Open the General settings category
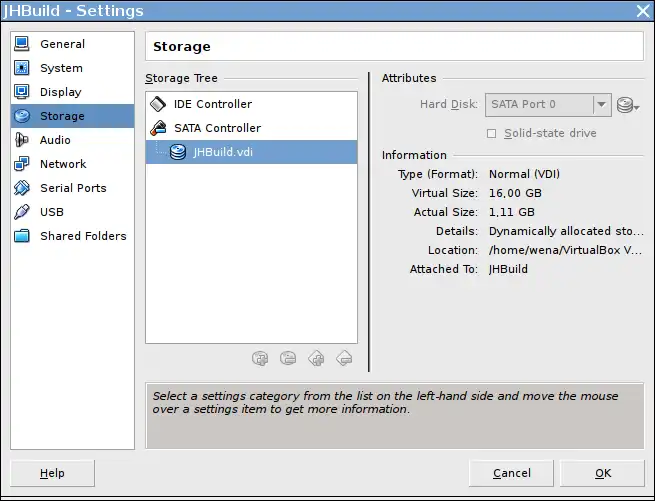Viewport: 655px width, 501px height. coord(72,44)
